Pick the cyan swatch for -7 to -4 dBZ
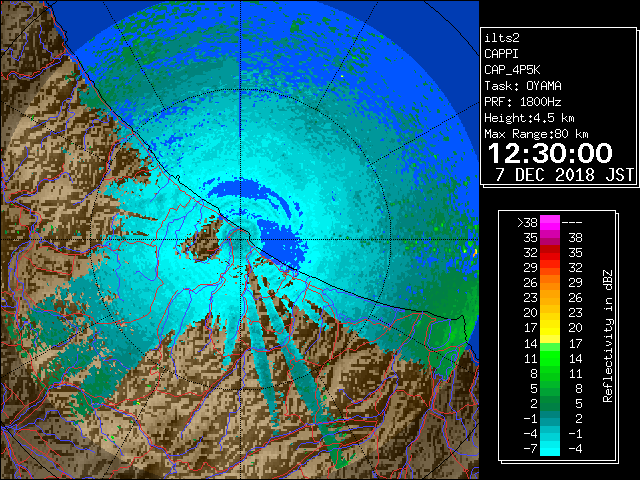The height and width of the screenshot is (480, 640). (x=550, y=448)
